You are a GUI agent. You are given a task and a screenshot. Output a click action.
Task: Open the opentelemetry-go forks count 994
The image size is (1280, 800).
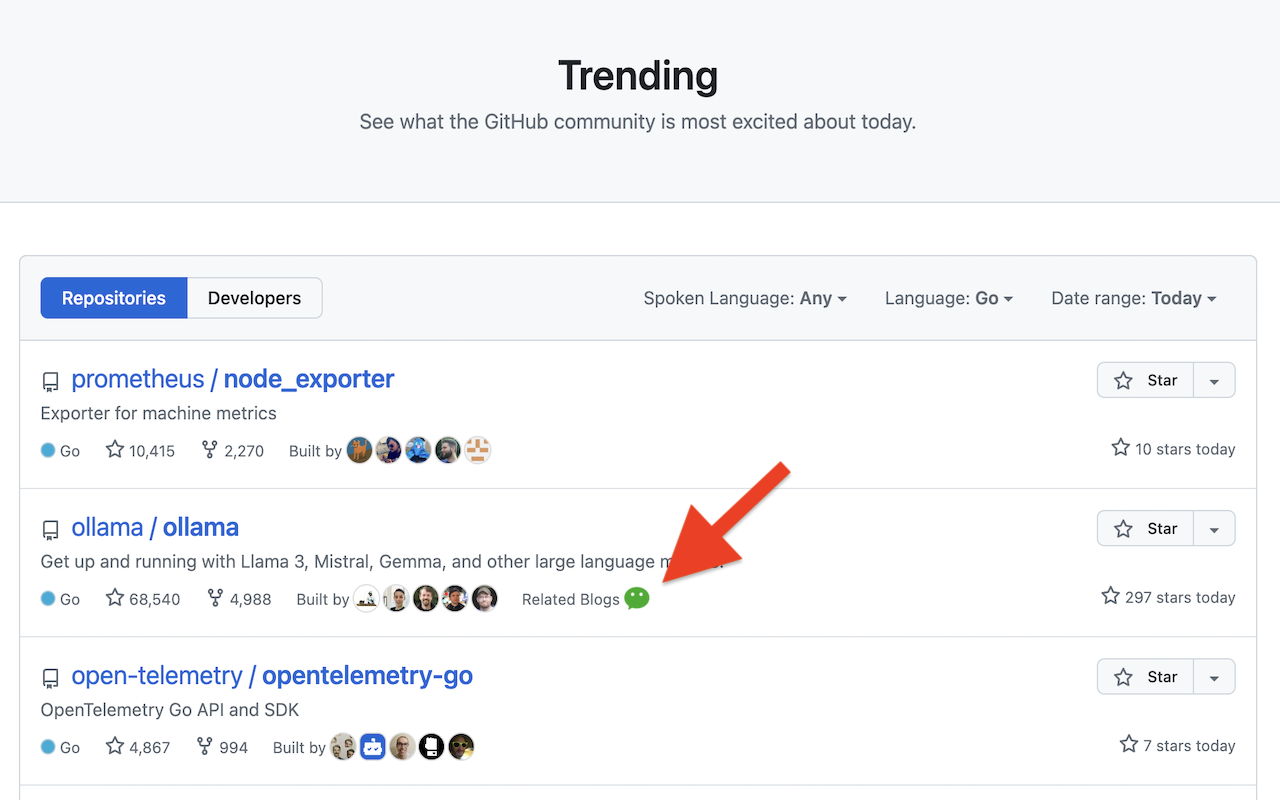222,746
